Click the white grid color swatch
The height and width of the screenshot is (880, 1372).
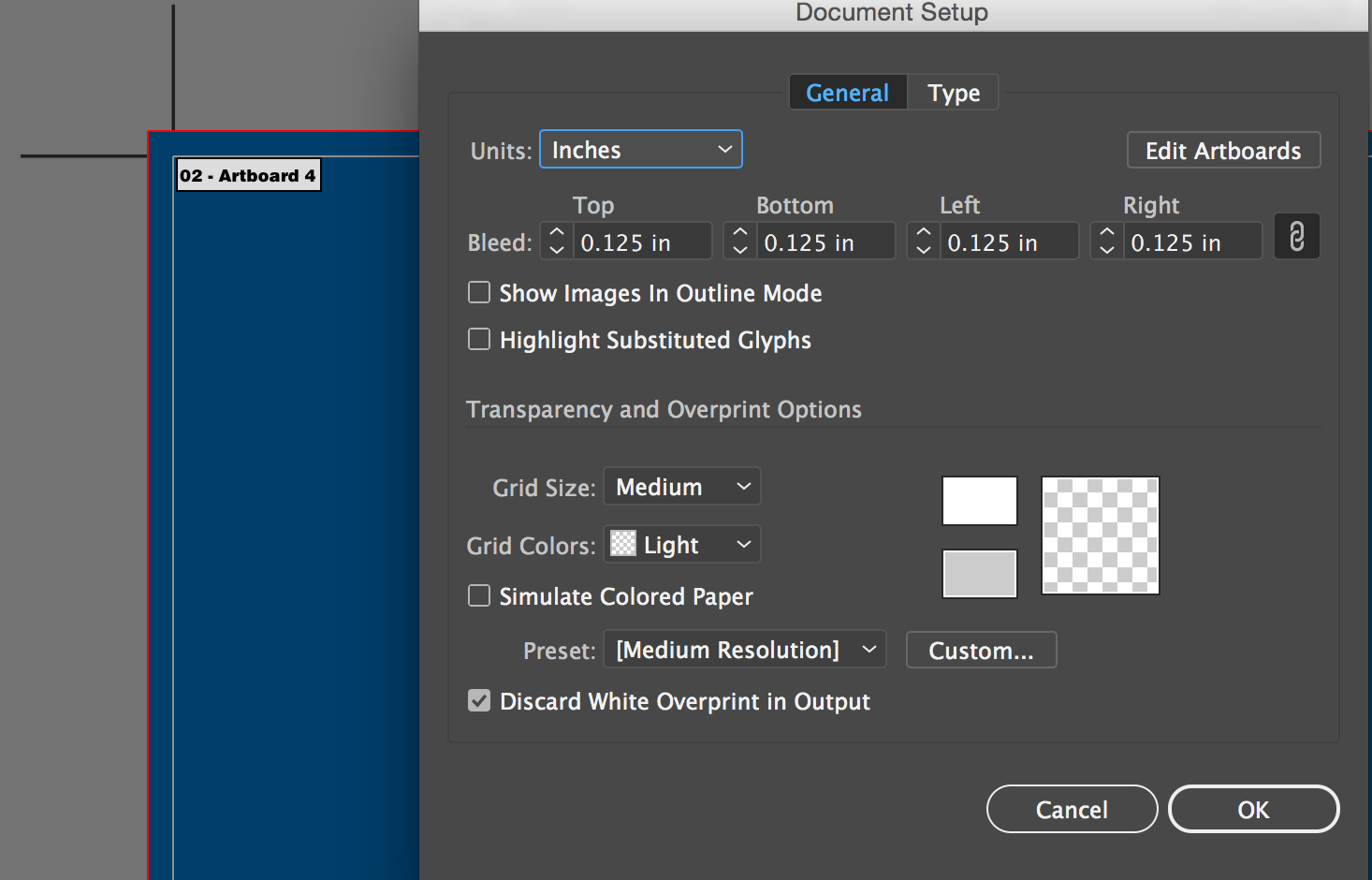pos(979,501)
